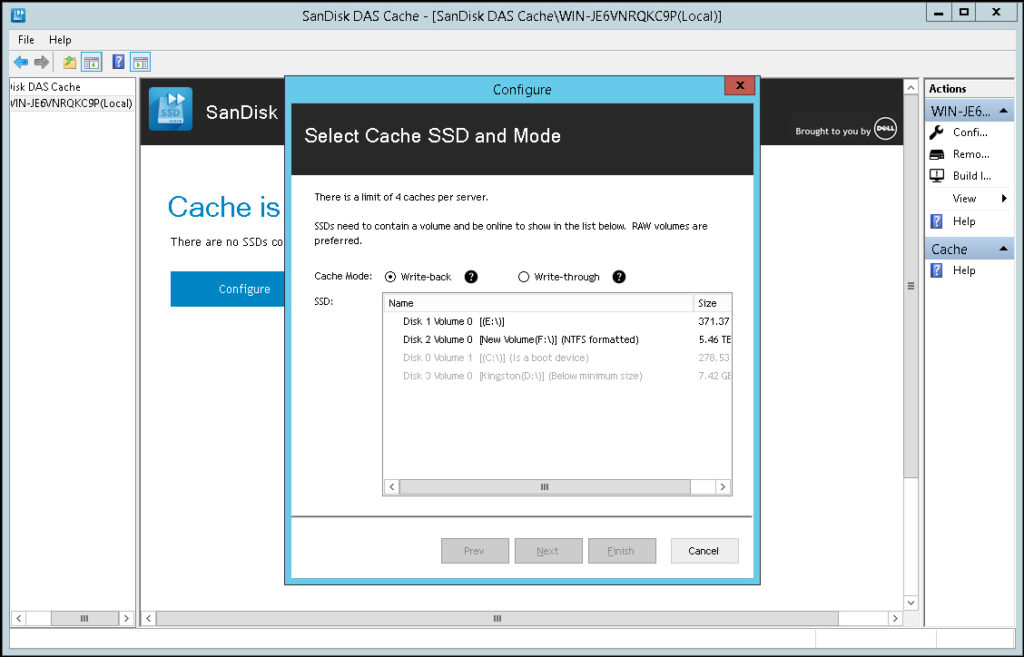The width and height of the screenshot is (1024, 657).
Task: Click the blue help book toolbar icon
Action: pos(118,62)
